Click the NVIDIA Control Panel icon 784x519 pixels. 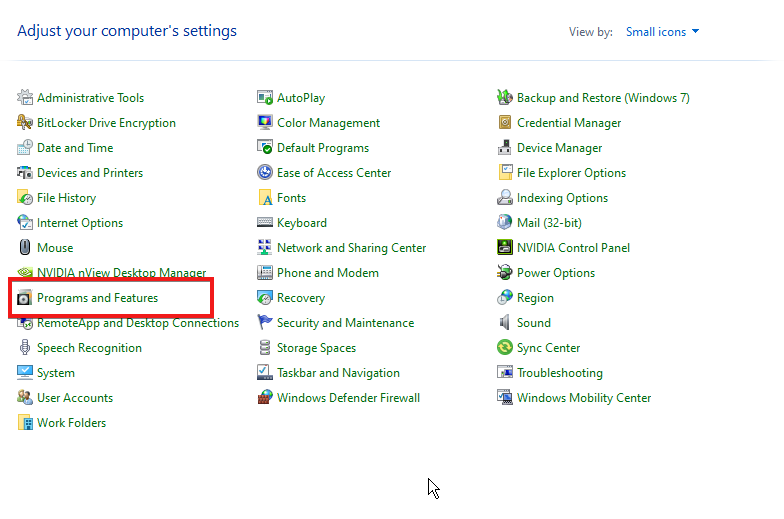pos(505,248)
